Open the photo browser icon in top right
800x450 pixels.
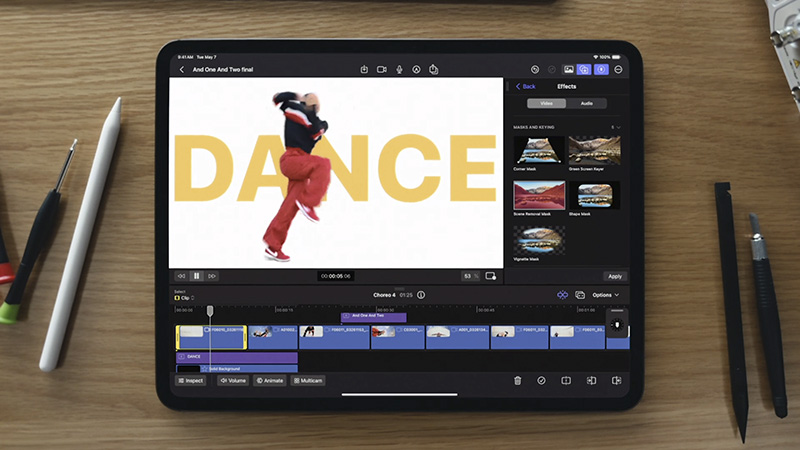coord(568,70)
